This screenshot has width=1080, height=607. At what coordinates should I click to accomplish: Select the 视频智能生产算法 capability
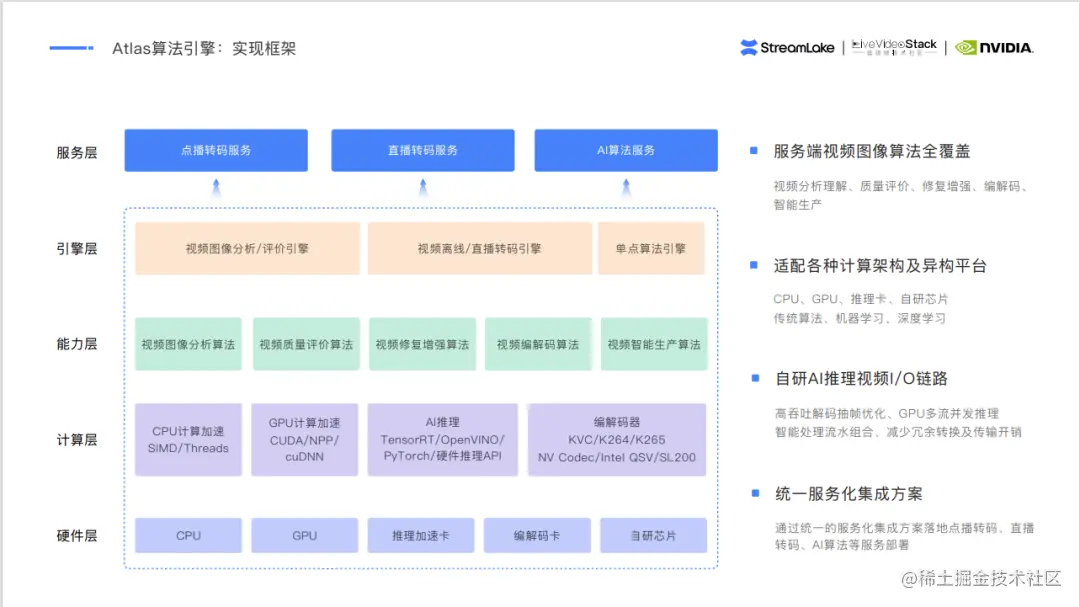654,343
